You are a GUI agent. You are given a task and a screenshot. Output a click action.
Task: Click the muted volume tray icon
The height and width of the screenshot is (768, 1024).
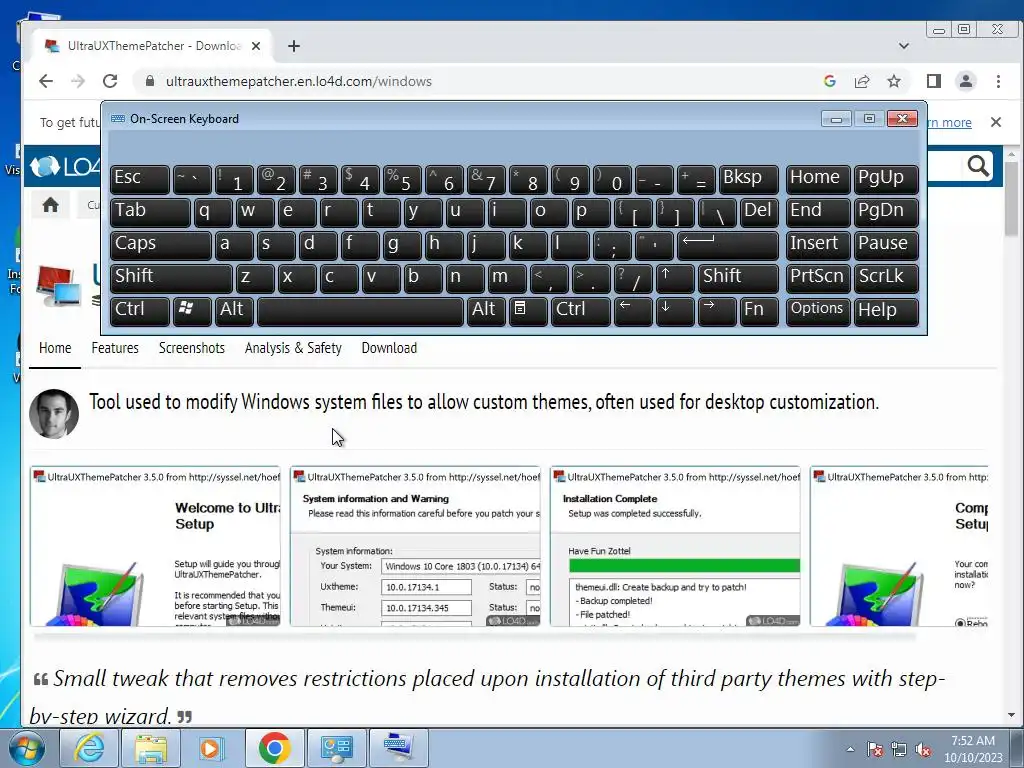pyautogui.click(x=923, y=750)
